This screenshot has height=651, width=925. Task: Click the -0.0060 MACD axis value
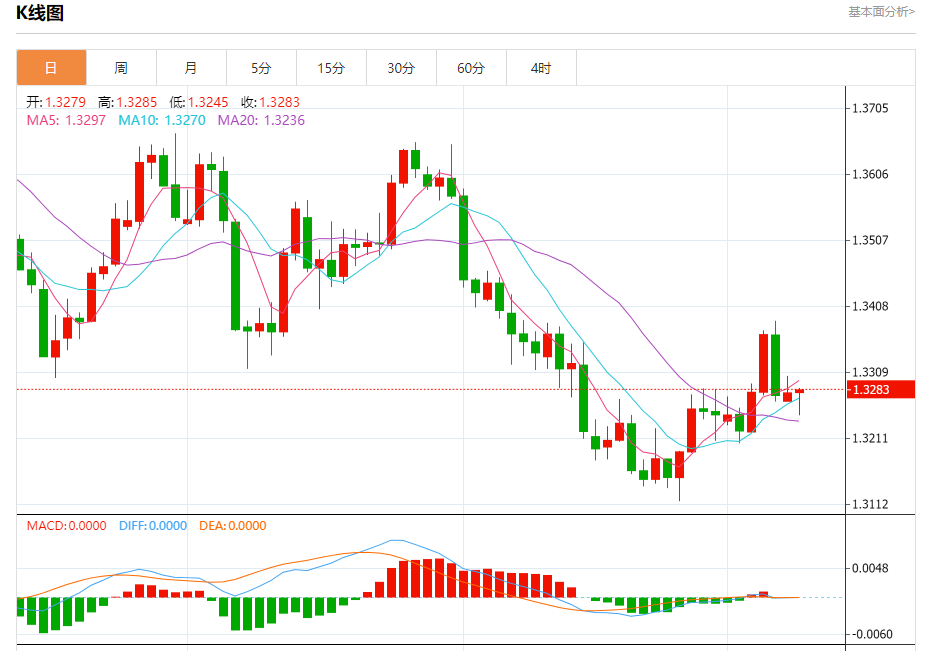click(872, 634)
